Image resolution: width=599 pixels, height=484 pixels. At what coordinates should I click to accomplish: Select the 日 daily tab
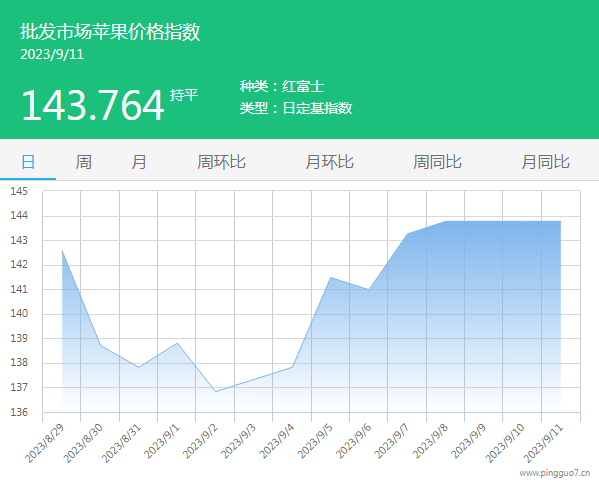tap(28, 162)
